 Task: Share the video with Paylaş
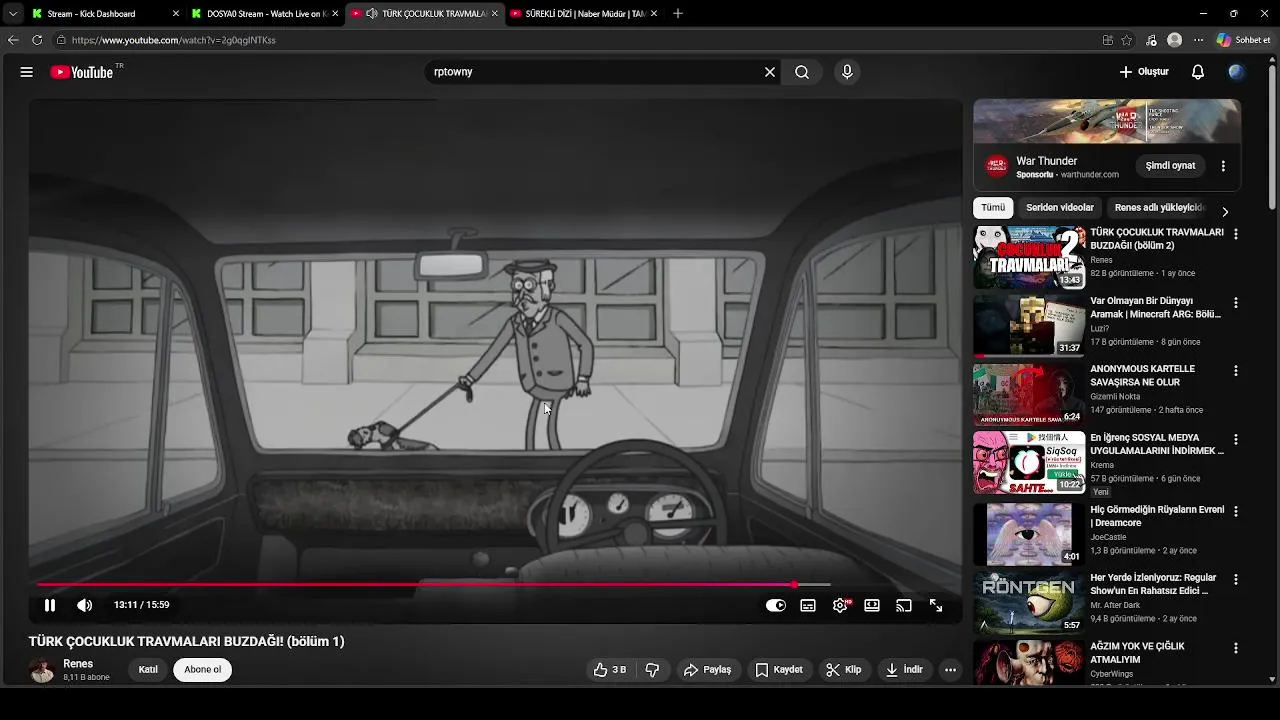click(x=707, y=670)
